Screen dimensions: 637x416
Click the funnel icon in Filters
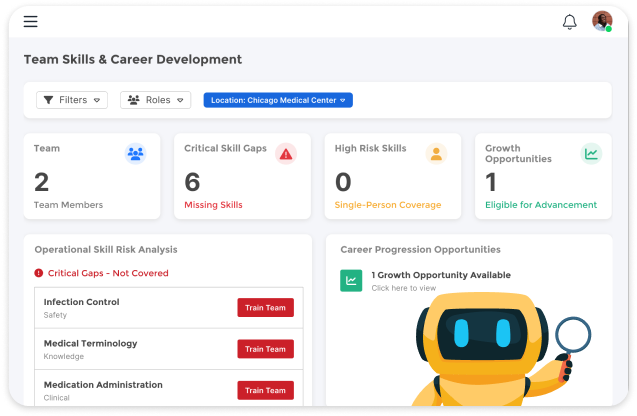click(x=48, y=100)
